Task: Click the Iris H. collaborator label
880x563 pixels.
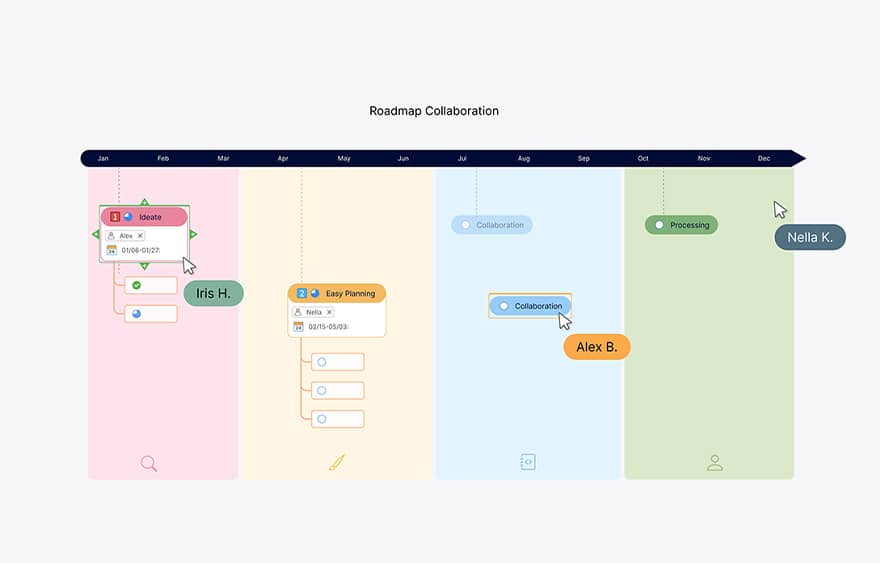Action: click(213, 293)
